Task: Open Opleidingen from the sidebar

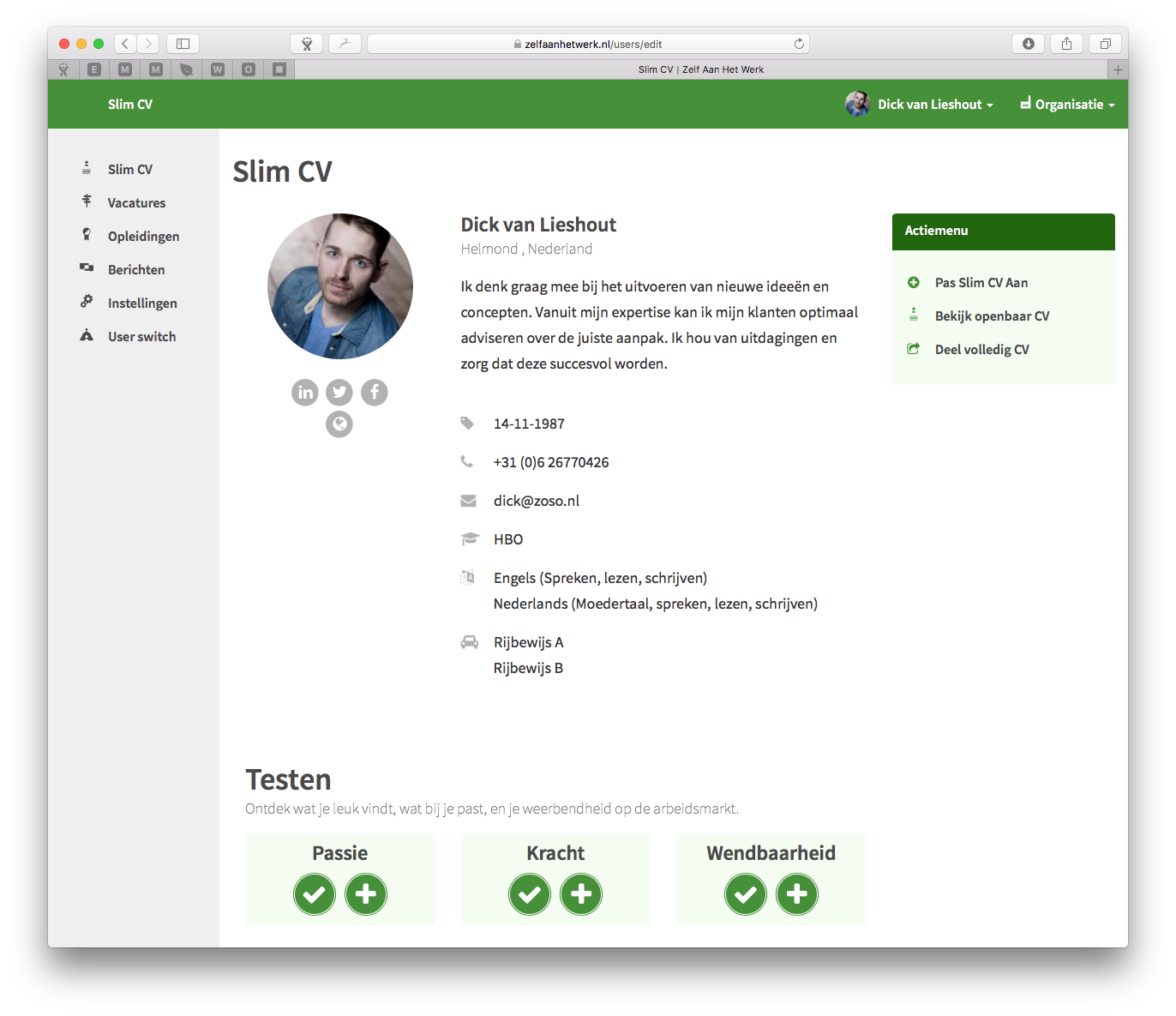Action: tap(143, 237)
